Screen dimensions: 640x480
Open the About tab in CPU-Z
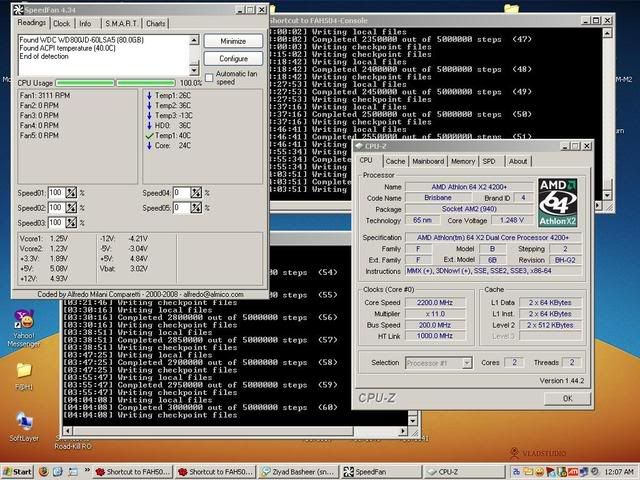pos(518,161)
